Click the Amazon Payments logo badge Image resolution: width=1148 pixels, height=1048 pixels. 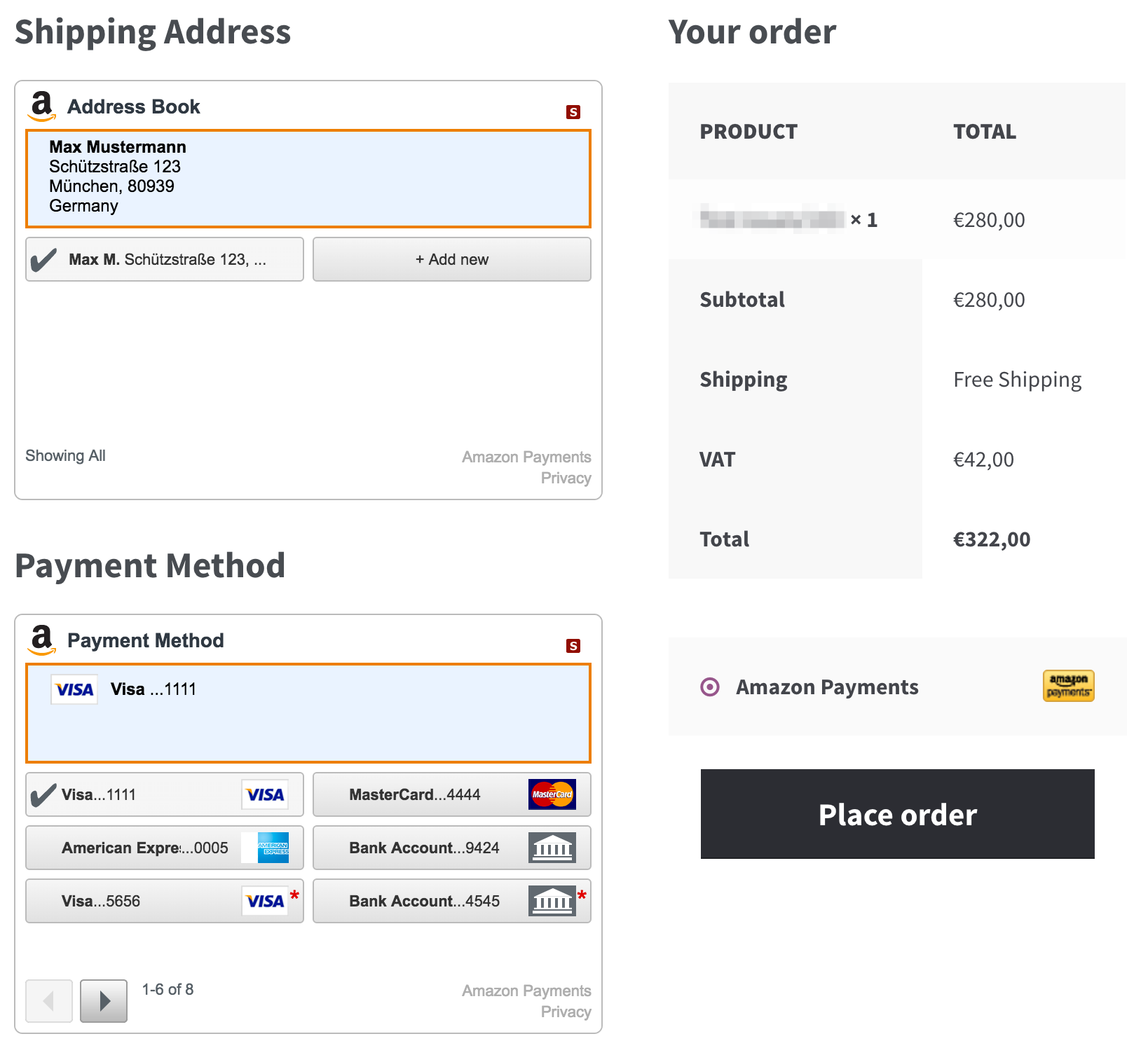(1068, 686)
